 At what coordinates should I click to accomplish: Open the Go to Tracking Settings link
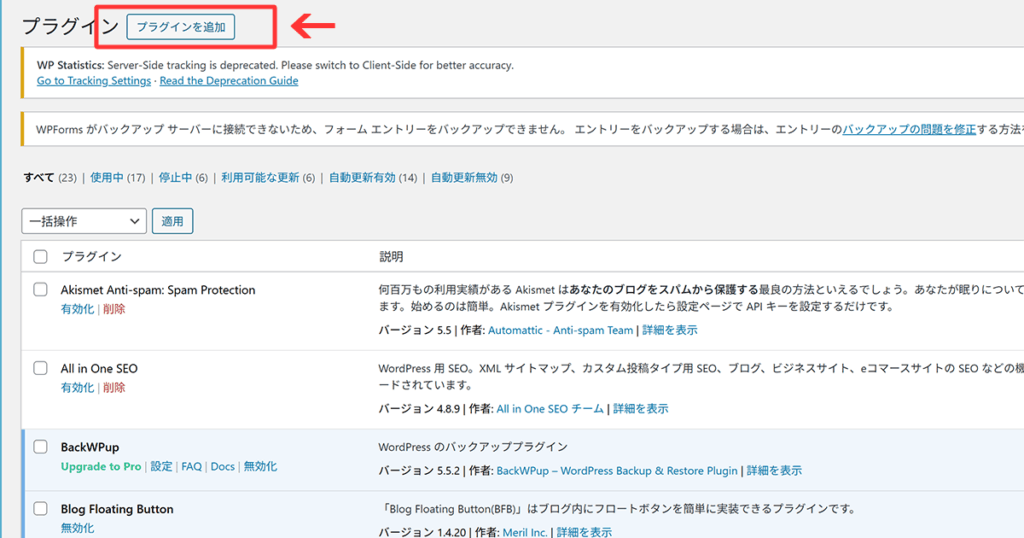pyautogui.click(x=94, y=81)
